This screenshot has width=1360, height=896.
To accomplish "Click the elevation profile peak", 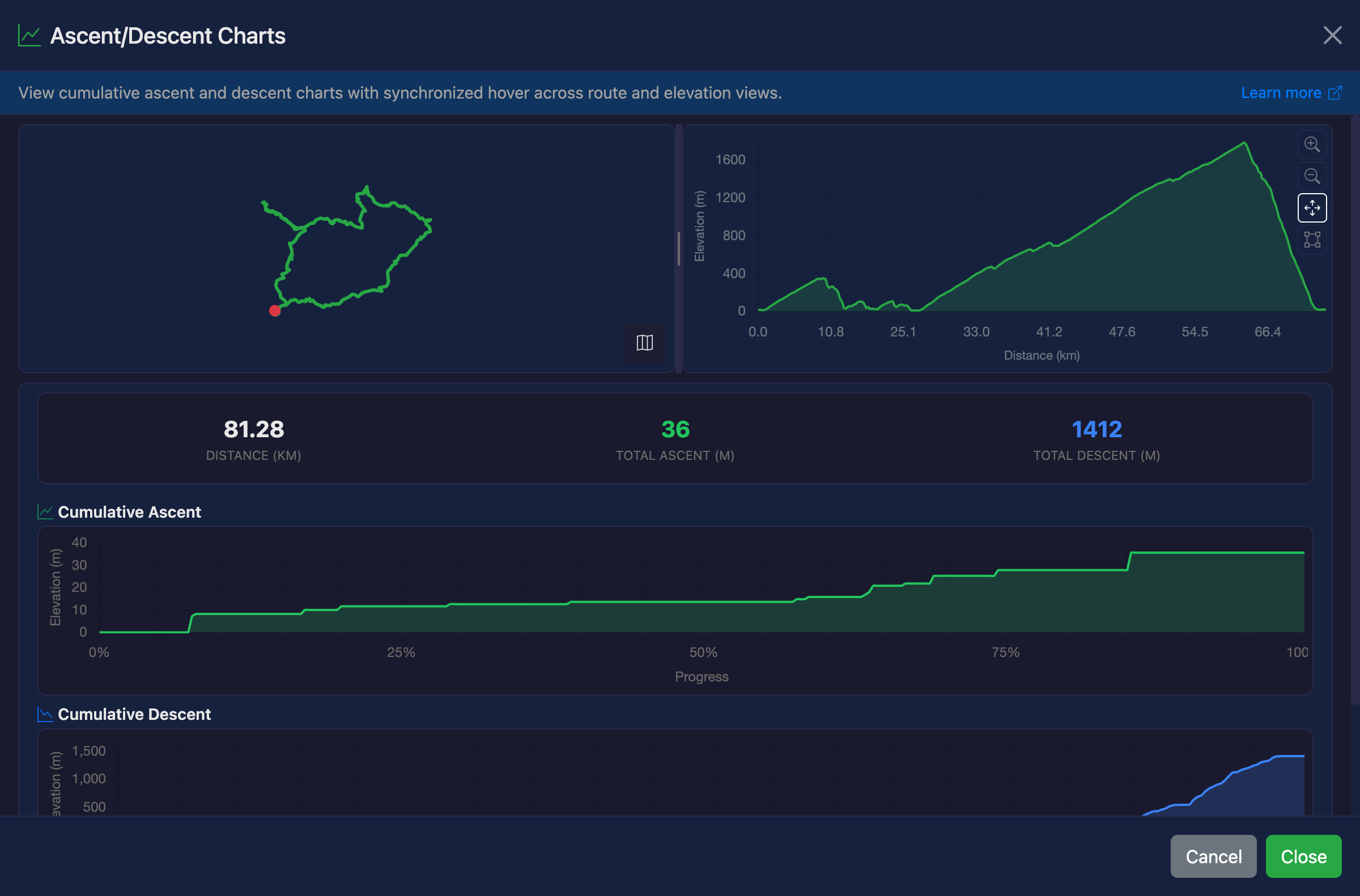I will (1244, 143).
